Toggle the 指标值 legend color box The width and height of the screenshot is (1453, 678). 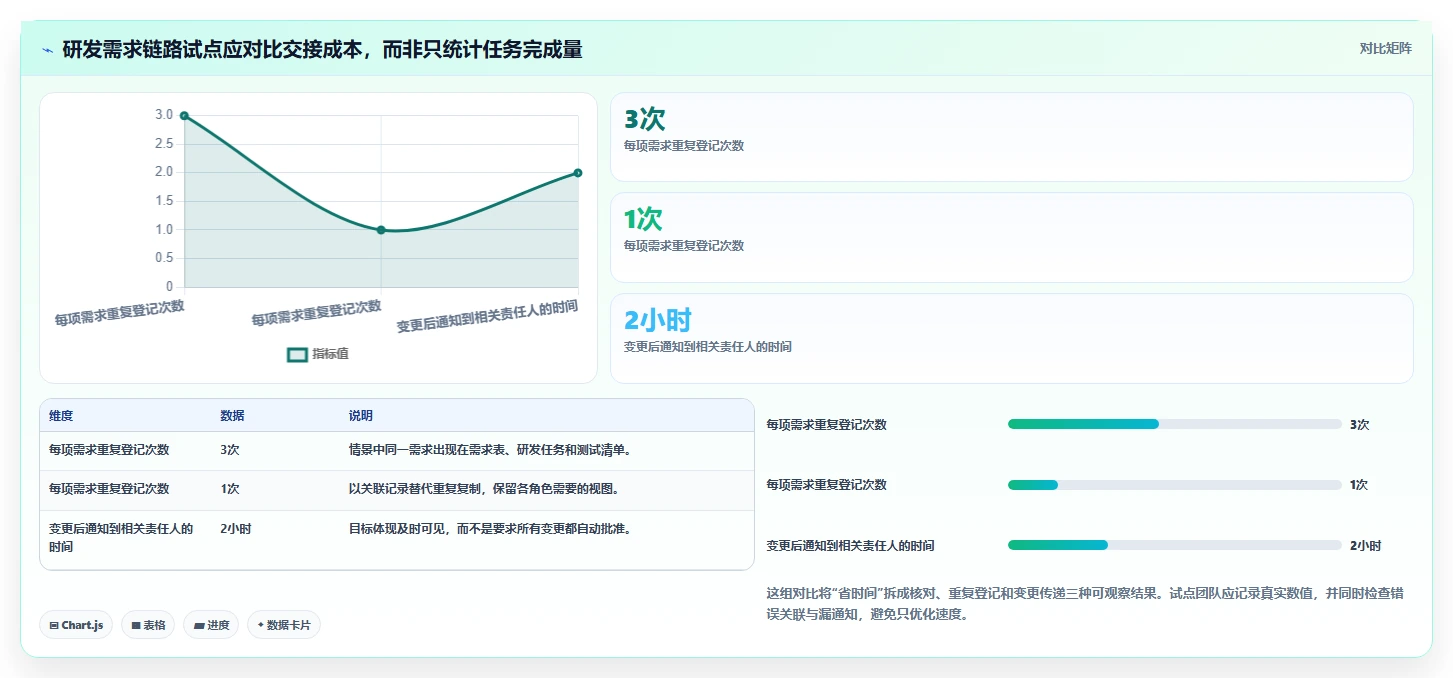click(297, 354)
